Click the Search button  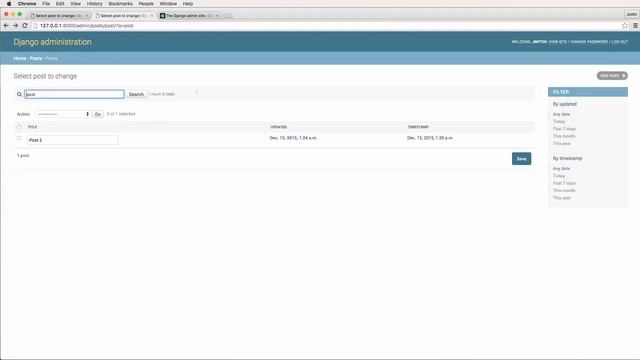point(136,94)
